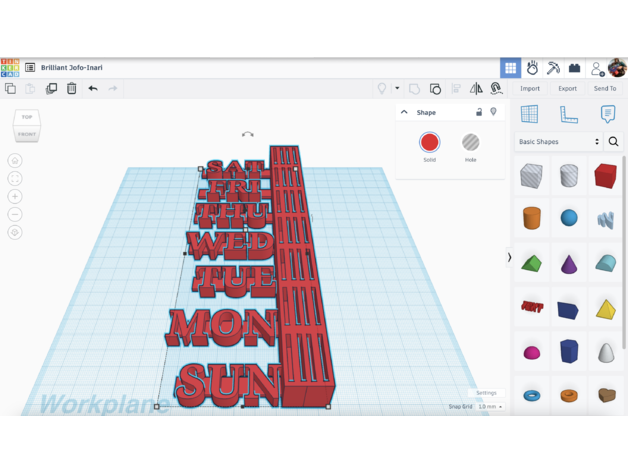Search shapes with magnifier icon
The image size is (628, 472).
pyautogui.click(x=614, y=142)
